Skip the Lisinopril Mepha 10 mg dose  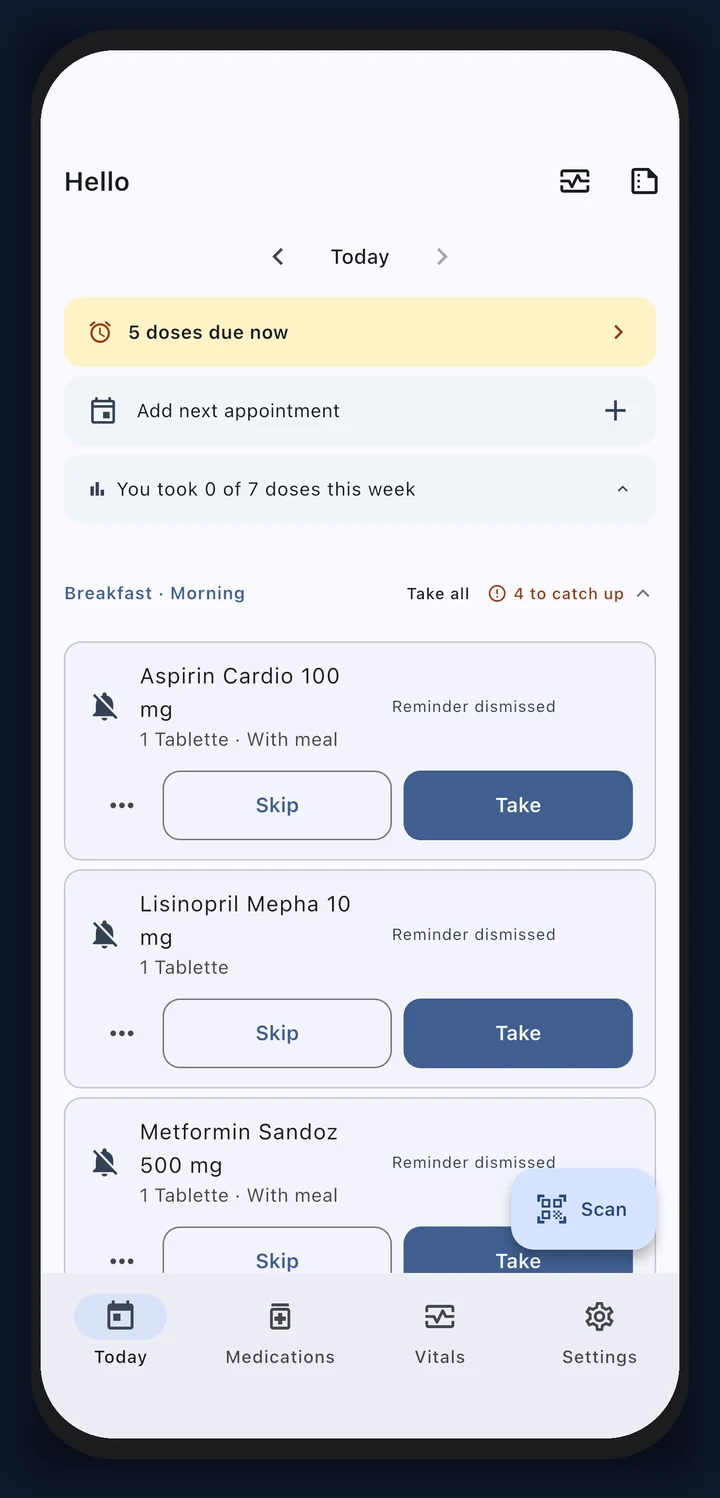[277, 1033]
